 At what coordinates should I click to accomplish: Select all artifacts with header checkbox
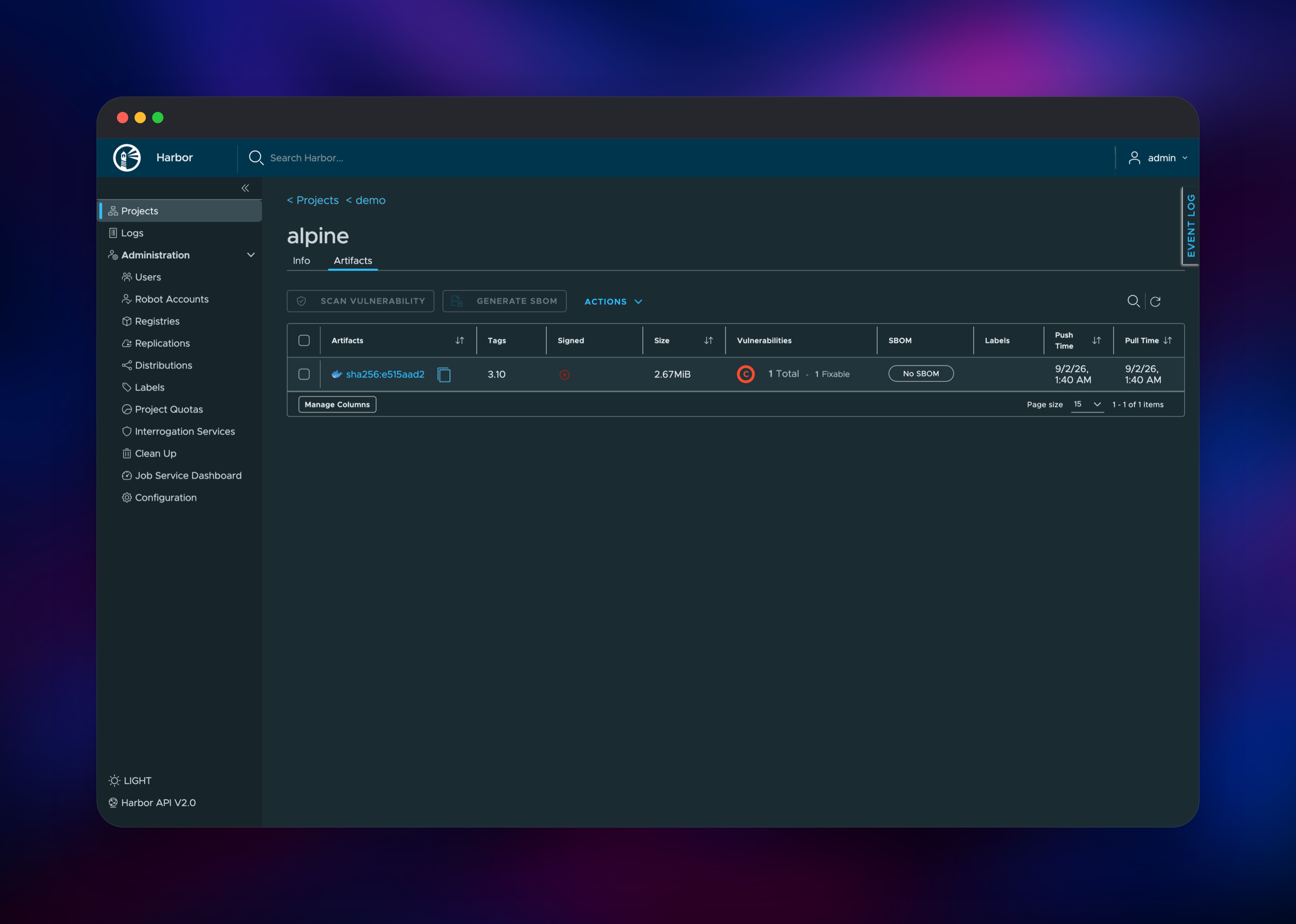(304, 340)
